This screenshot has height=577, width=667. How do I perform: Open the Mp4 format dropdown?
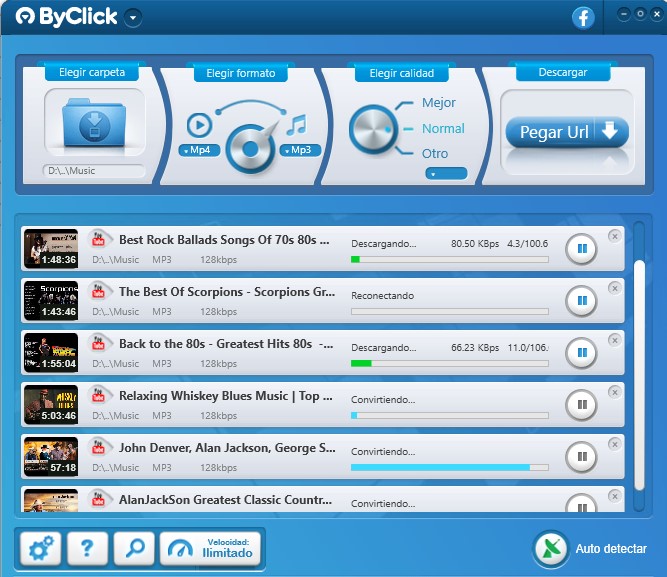pos(200,150)
